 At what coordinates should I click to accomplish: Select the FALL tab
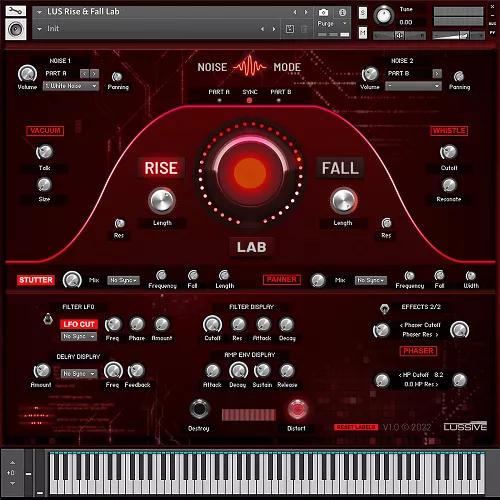click(x=340, y=168)
